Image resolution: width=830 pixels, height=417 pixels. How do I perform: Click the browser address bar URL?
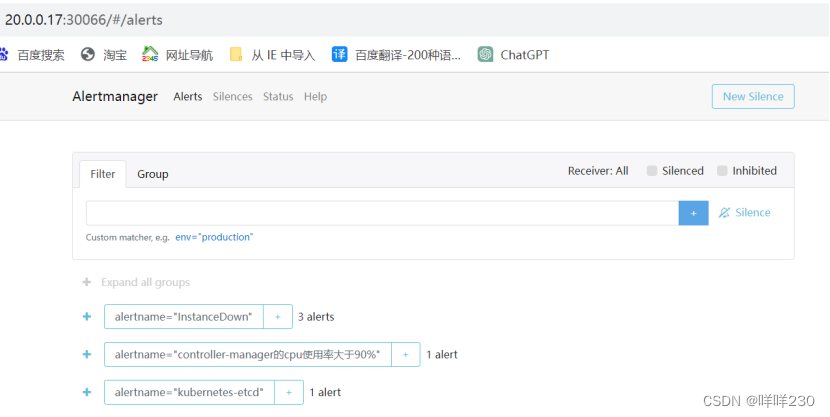(84, 20)
